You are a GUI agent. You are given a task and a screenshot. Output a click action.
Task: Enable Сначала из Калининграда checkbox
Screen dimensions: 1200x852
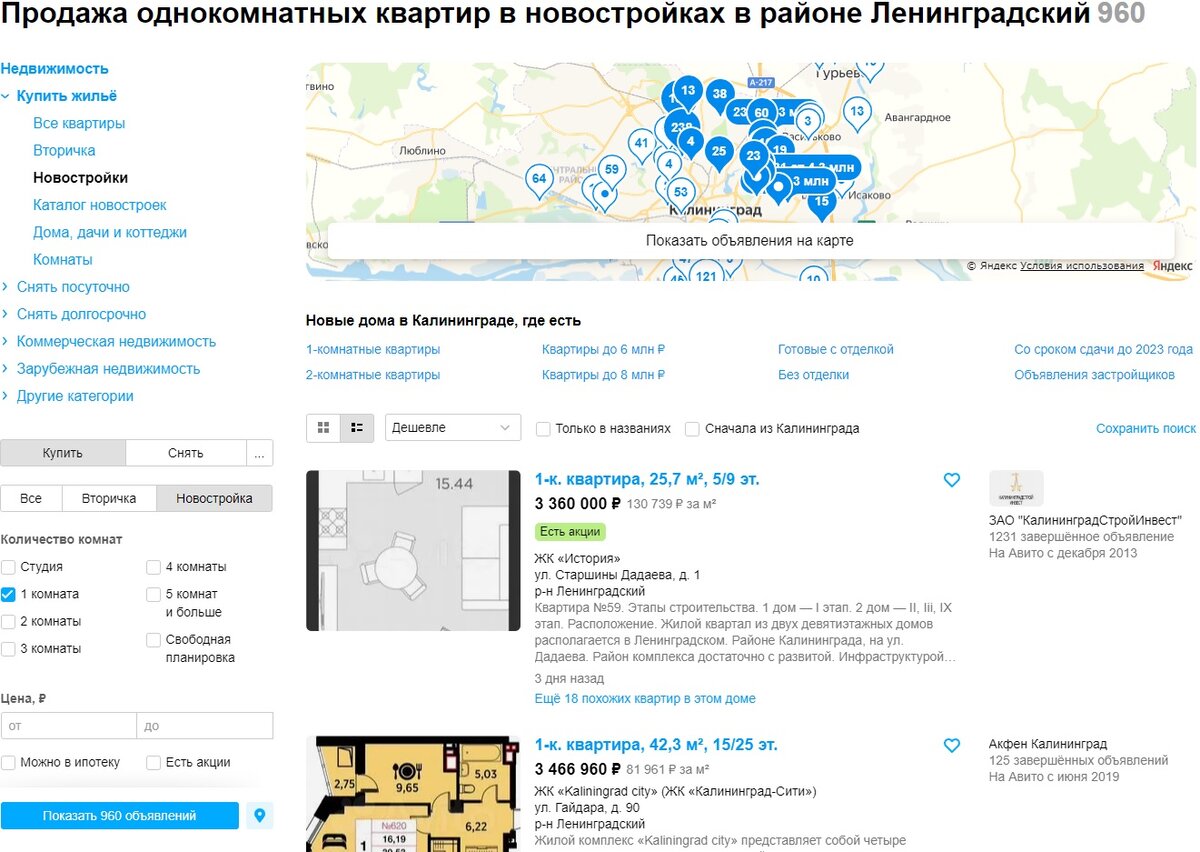pyautogui.click(x=692, y=429)
